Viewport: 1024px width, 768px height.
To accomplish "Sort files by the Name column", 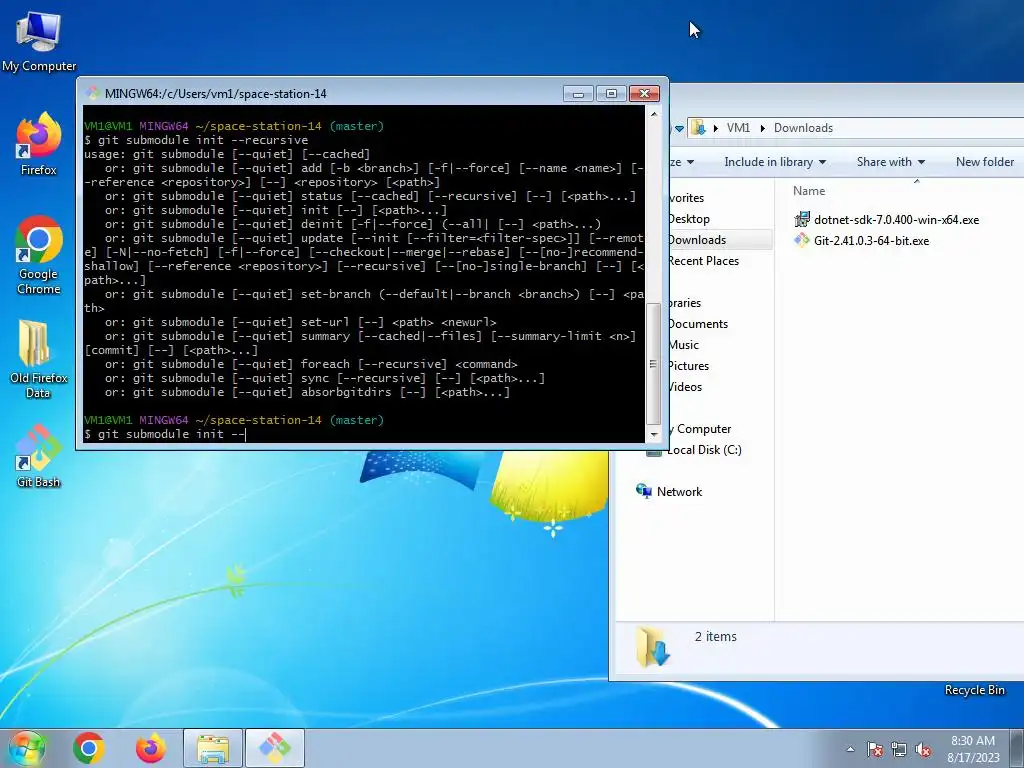I will coord(809,191).
